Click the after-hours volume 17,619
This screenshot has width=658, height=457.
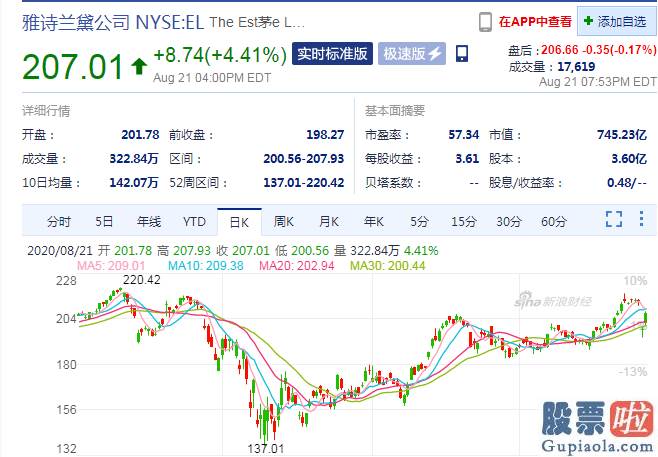(x=576, y=66)
